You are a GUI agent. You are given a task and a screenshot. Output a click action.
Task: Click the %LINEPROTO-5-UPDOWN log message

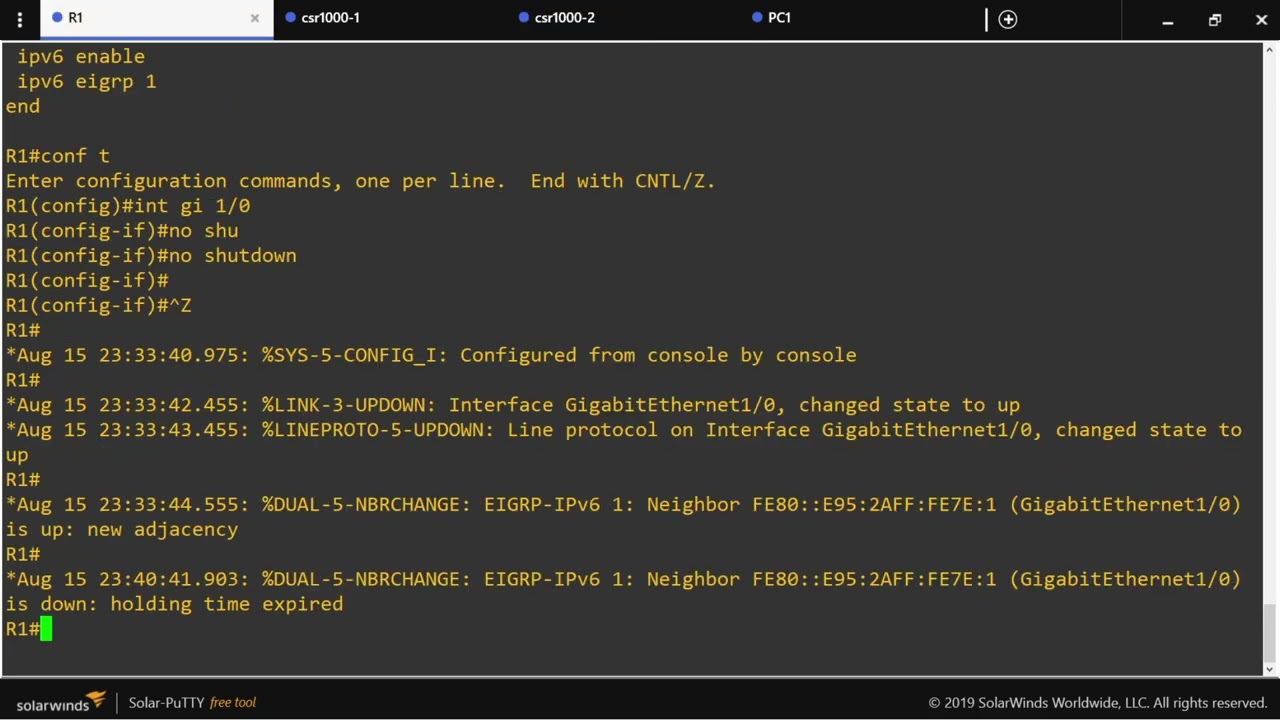click(624, 442)
